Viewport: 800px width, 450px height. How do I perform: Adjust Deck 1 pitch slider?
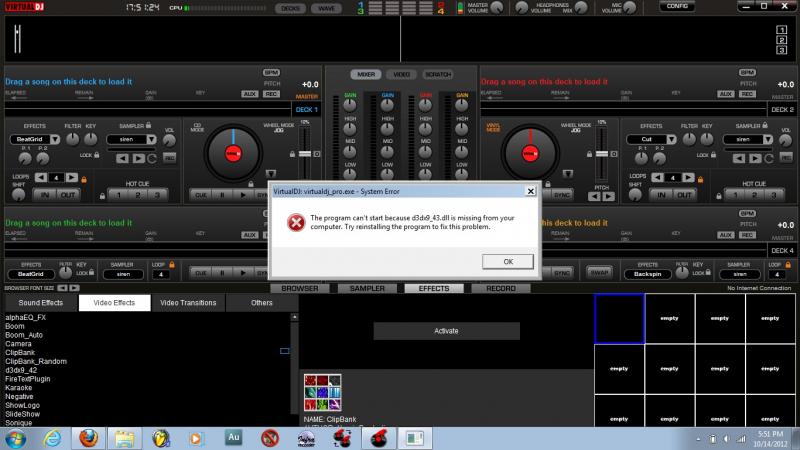click(x=305, y=153)
